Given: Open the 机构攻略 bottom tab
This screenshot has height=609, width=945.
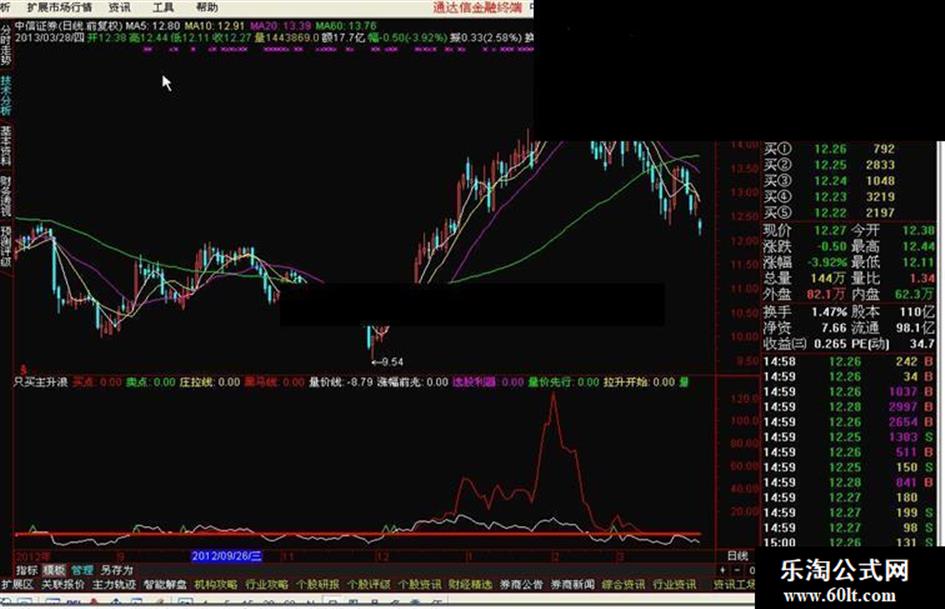Looking at the screenshot, I should (x=216, y=584).
